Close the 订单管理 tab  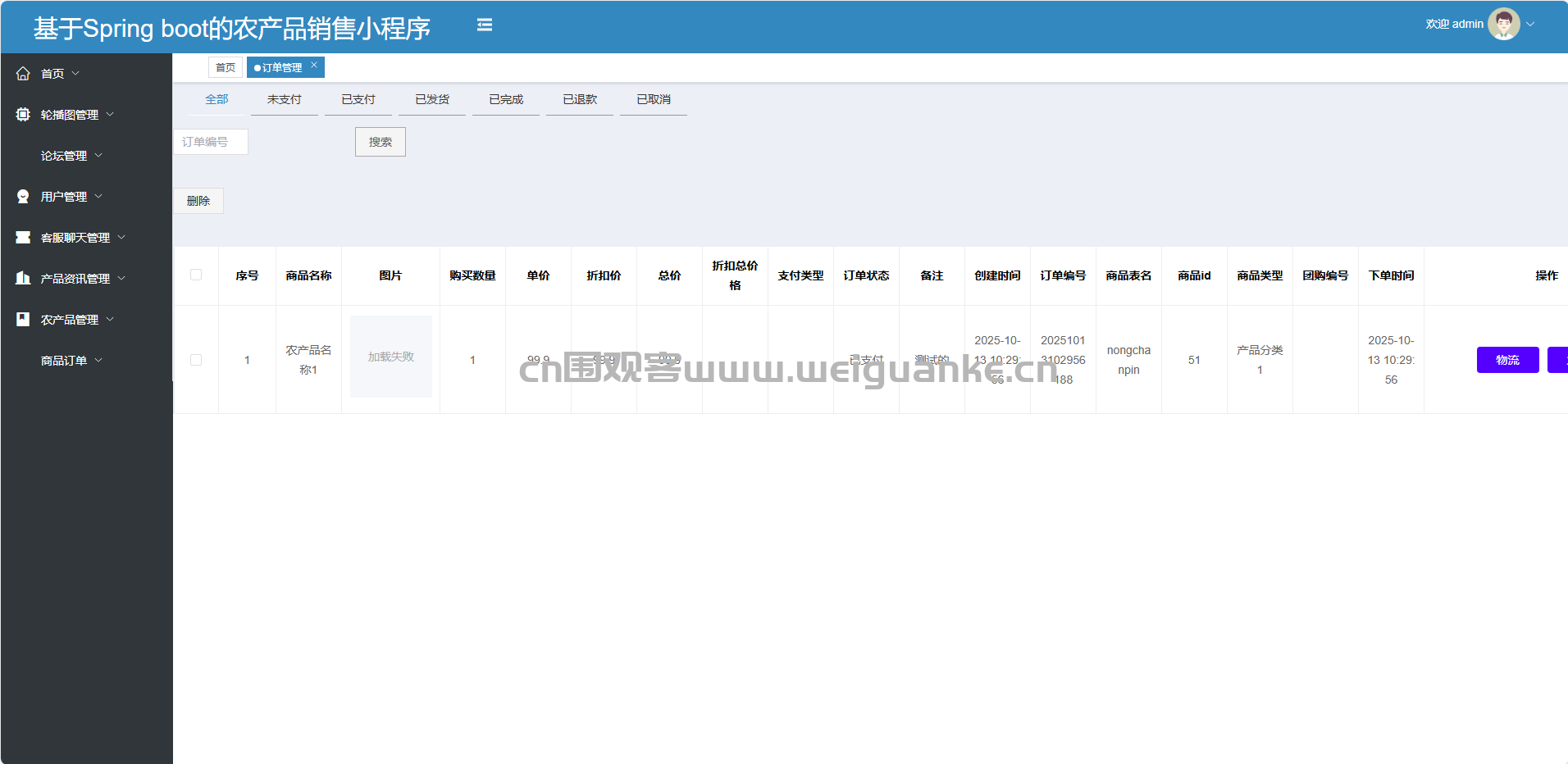click(314, 66)
